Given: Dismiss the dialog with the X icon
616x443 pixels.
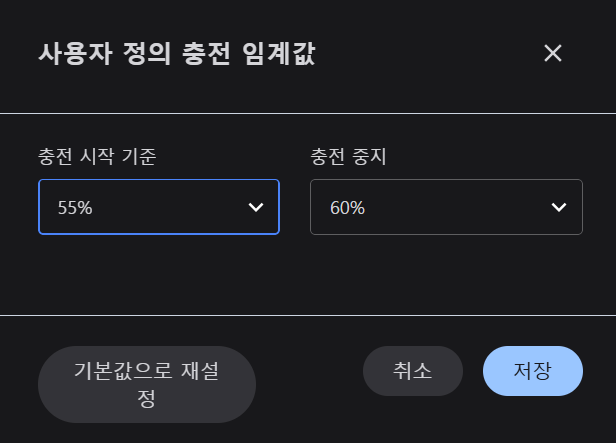Looking at the screenshot, I should click(x=553, y=53).
